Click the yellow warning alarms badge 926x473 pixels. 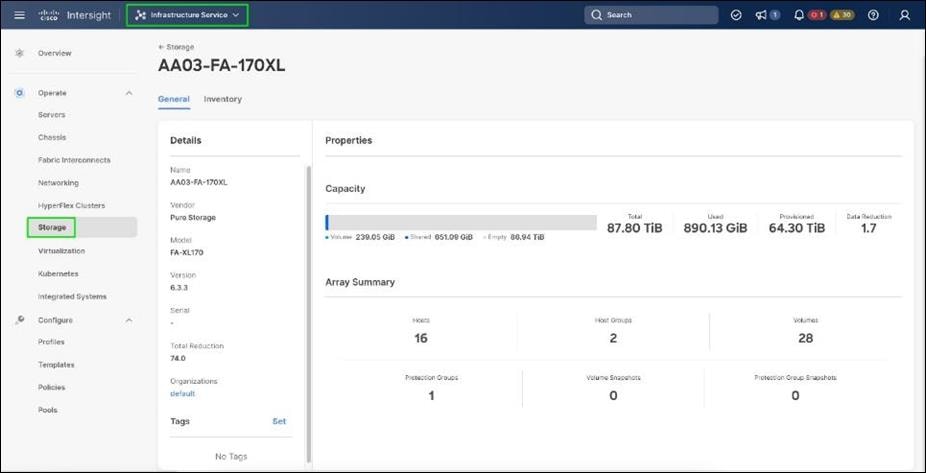[x=842, y=15]
